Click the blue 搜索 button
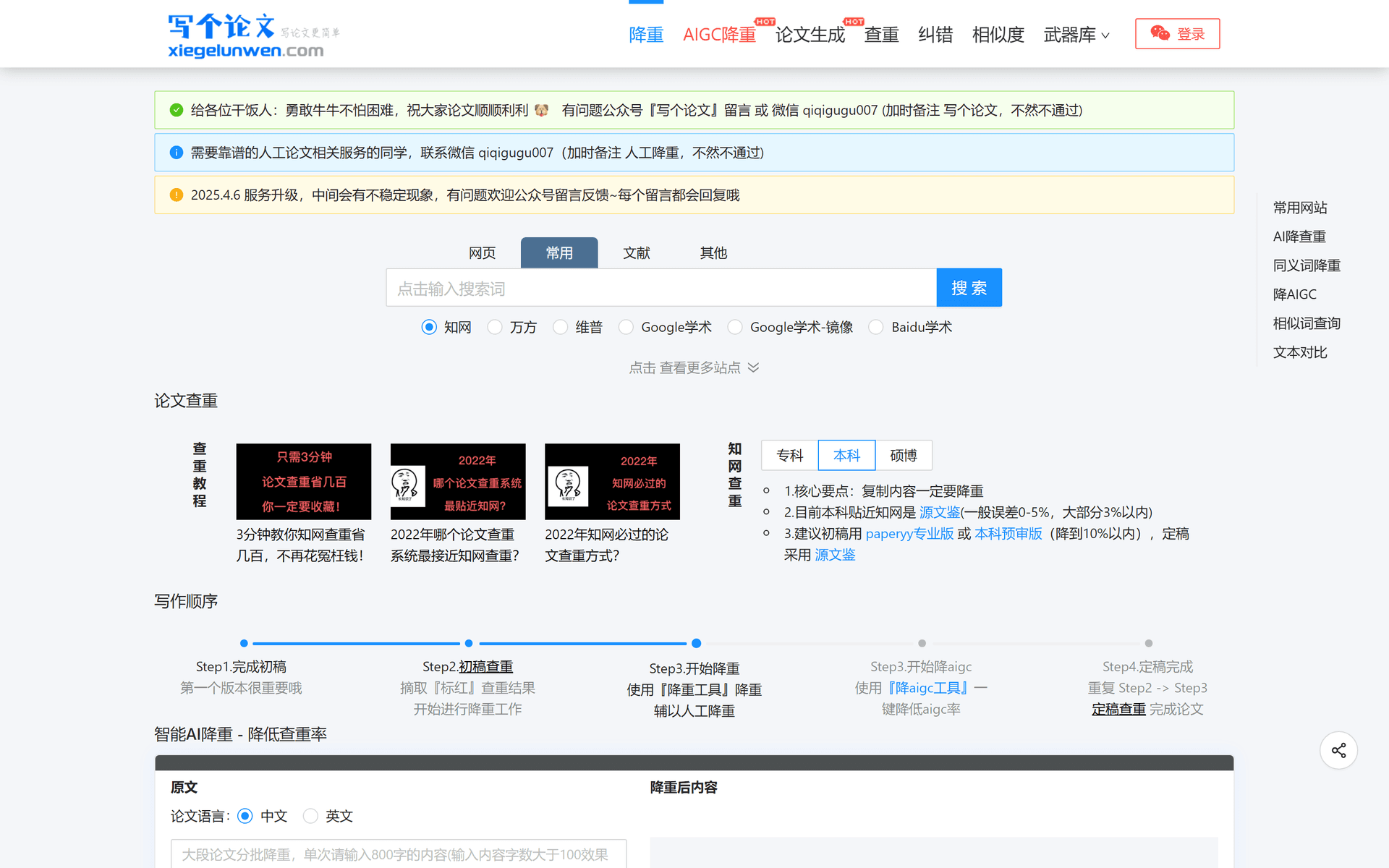The width and height of the screenshot is (1389, 868). click(x=969, y=287)
